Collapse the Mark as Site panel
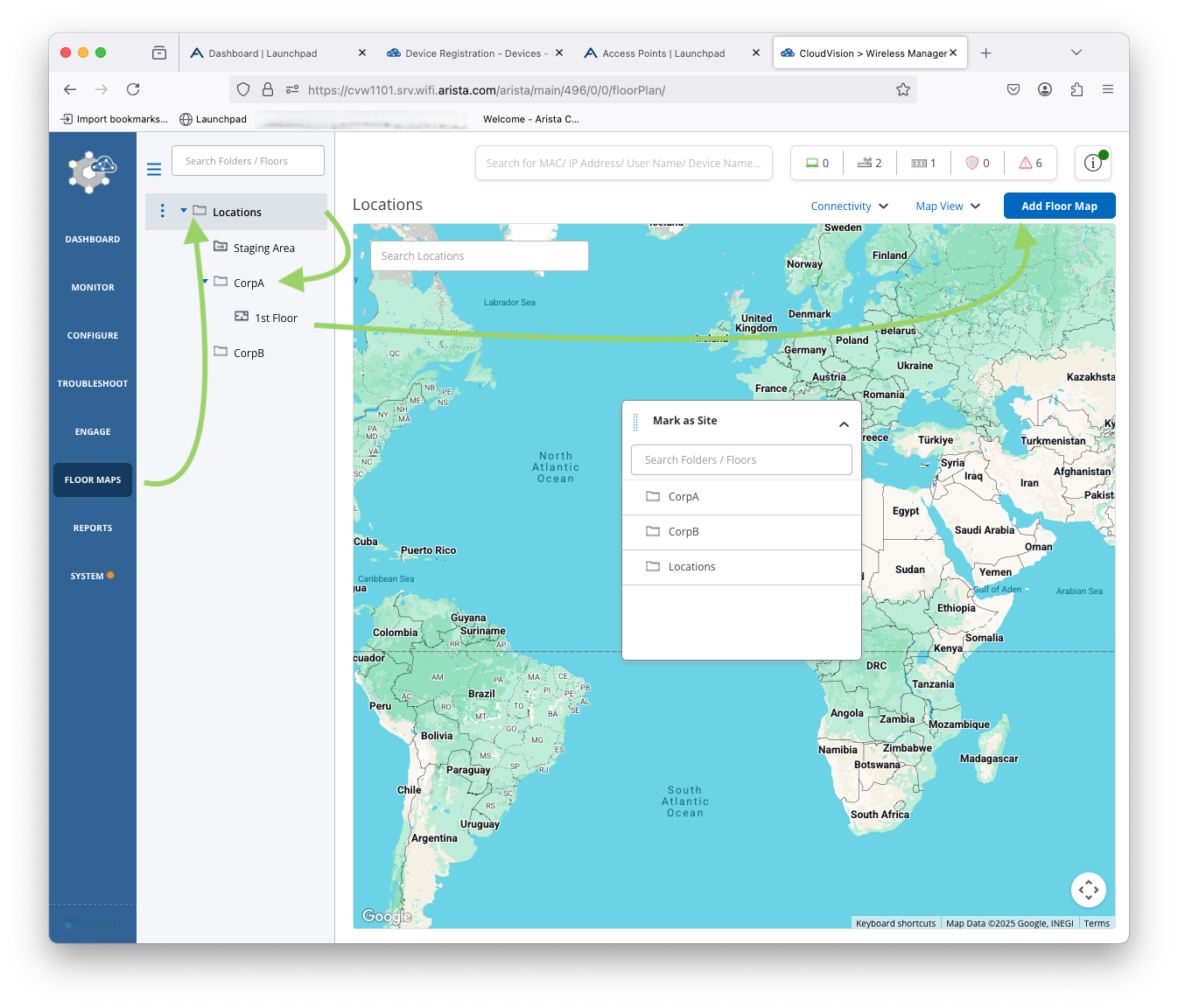This screenshot has height=1008, width=1178. point(844,424)
